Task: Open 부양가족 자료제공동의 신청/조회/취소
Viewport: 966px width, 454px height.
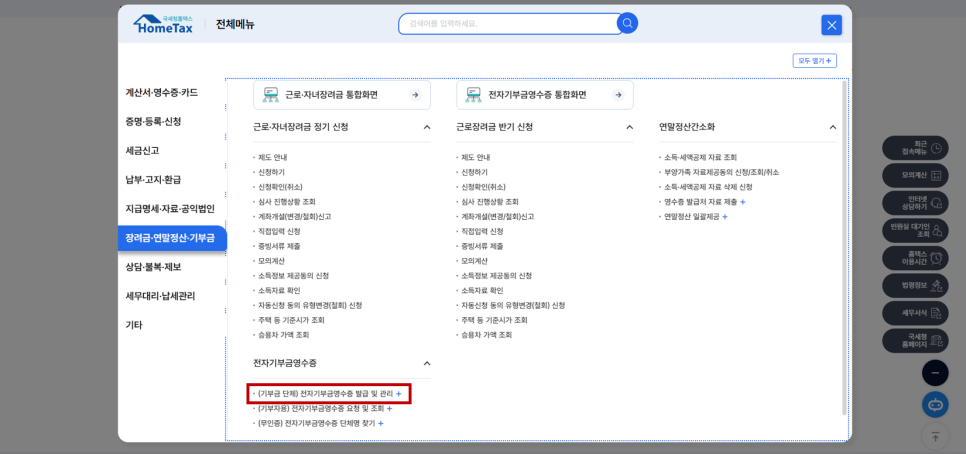Action: click(721, 172)
